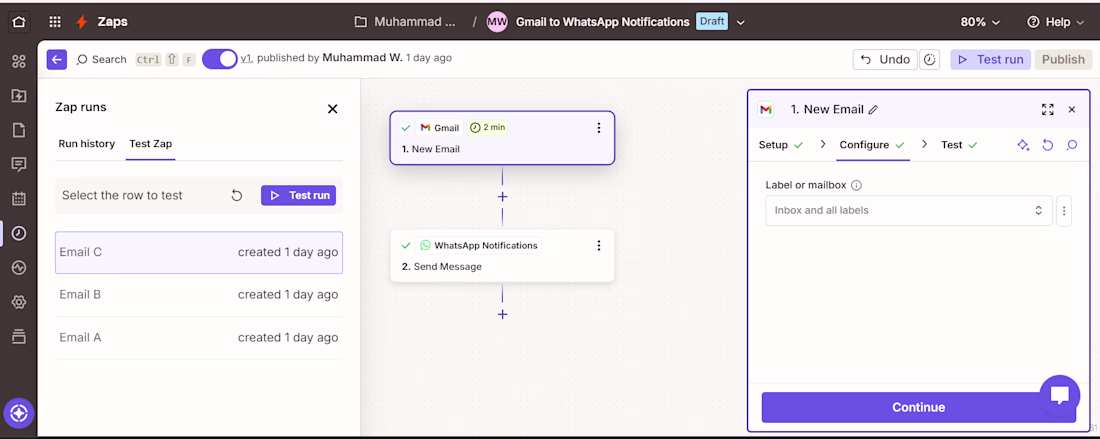Expand the step panel to fullscreen
This screenshot has width=1100, height=439.
(1047, 109)
